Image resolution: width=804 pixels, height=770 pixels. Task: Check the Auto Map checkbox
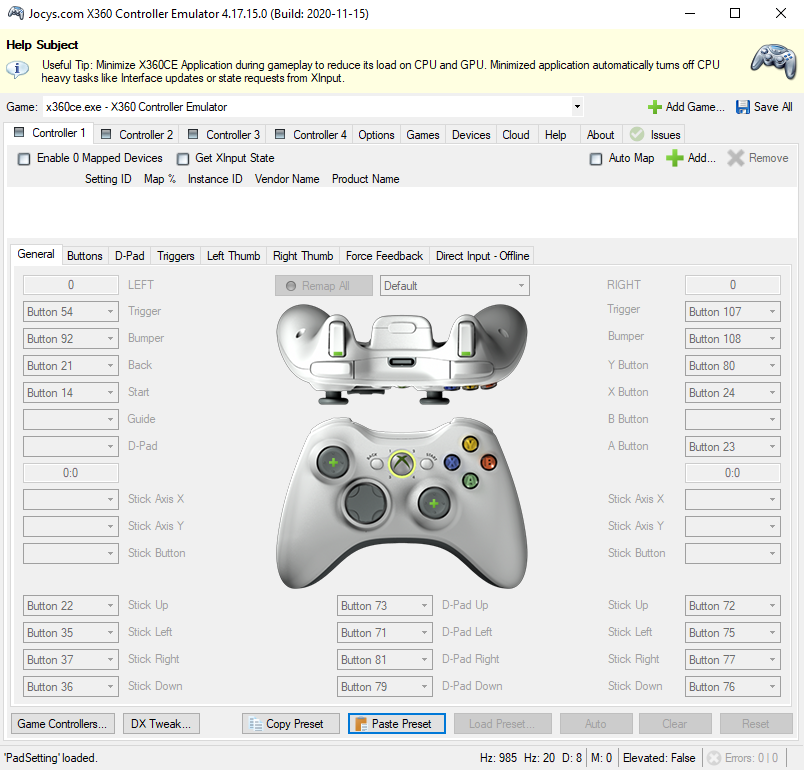point(596,159)
